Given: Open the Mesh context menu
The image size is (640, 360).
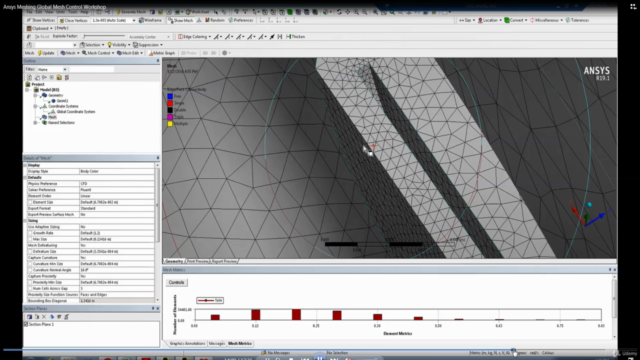Looking at the screenshot, I should tap(69, 53).
